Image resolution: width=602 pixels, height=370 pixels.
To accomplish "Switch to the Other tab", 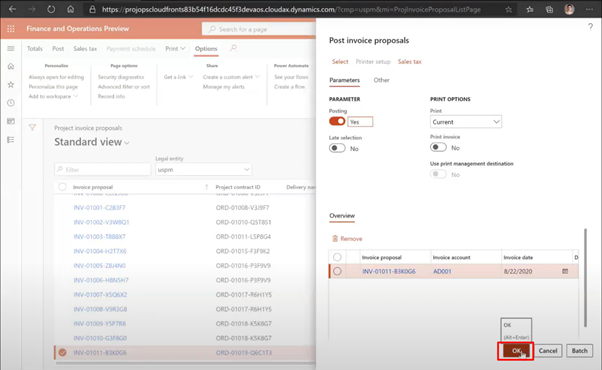I will coord(381,80).
